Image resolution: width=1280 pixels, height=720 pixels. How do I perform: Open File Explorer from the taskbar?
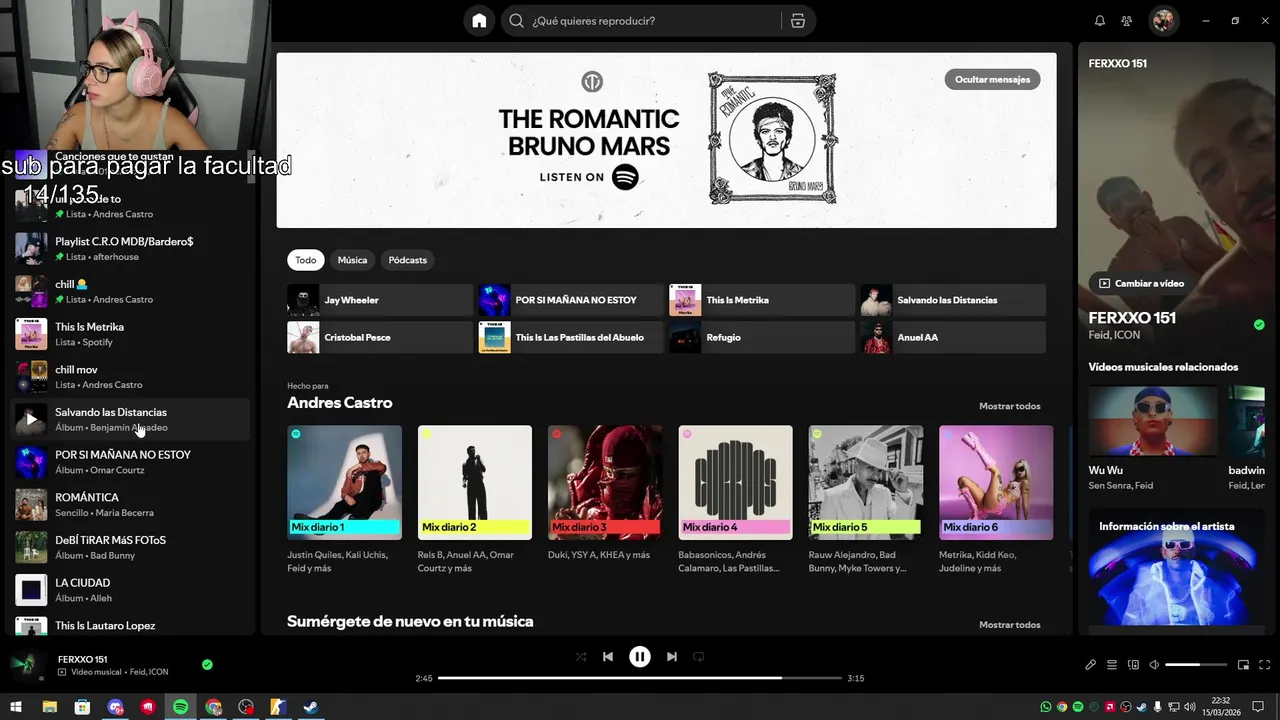[49, 707]
